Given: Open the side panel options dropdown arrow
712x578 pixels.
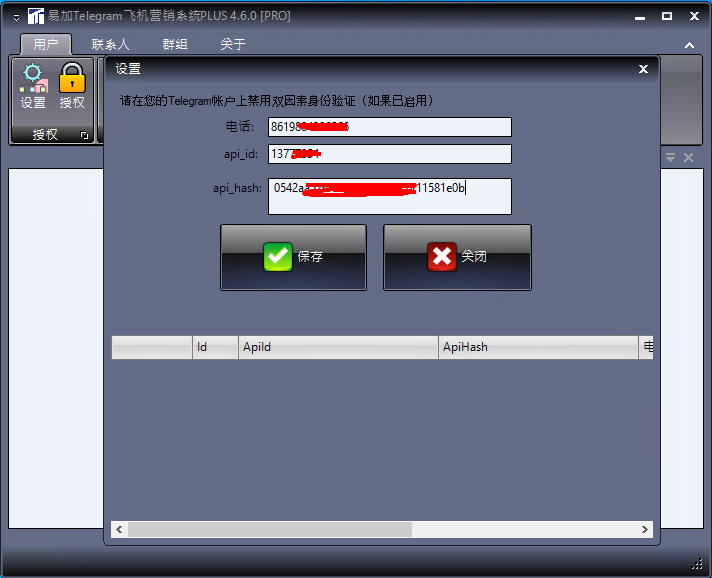Looking at the screenshot, I should click(x=670, y=158).
